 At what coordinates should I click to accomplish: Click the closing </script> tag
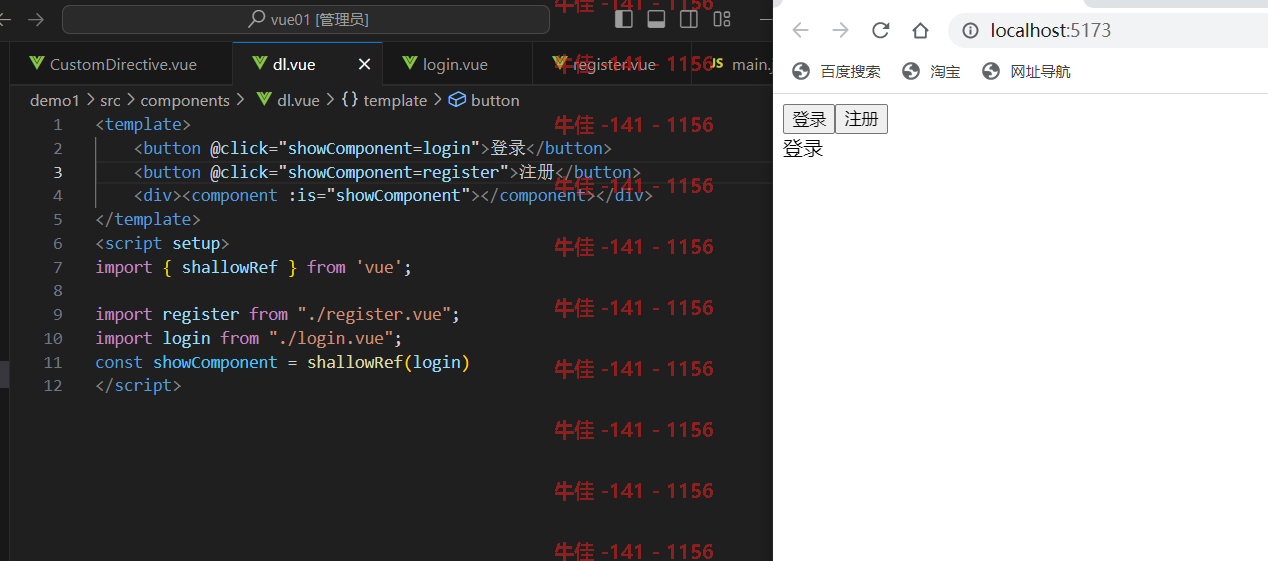139,385
